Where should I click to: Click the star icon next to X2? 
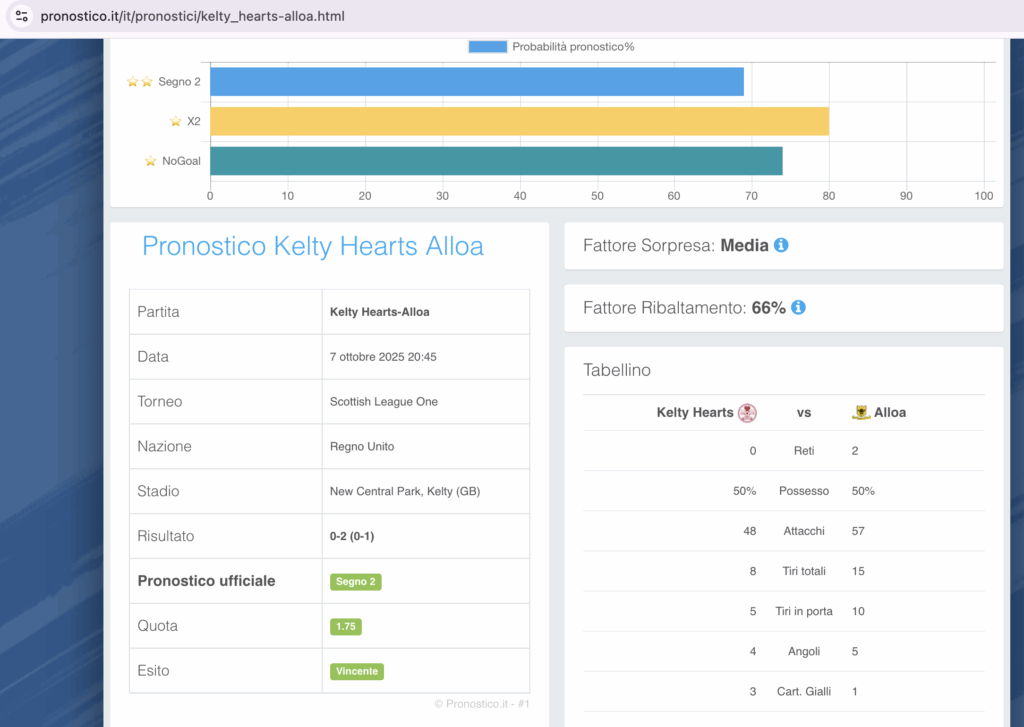pos(176,121)
